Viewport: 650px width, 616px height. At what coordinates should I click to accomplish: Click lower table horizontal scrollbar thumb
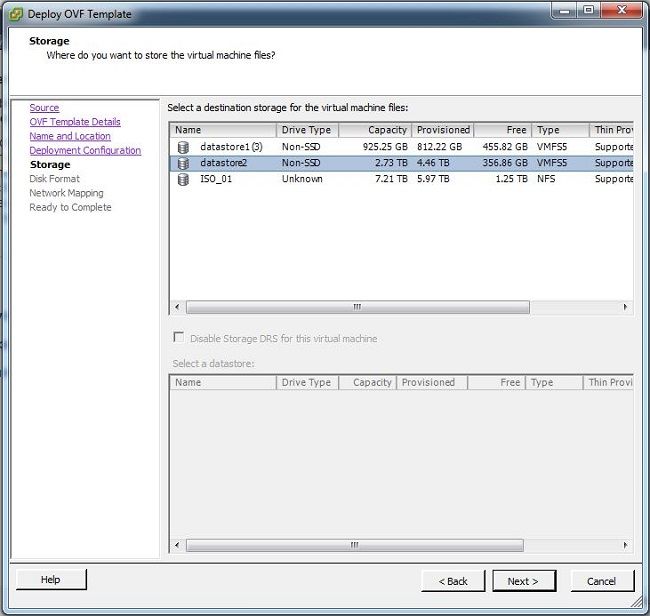pos(355,545)
